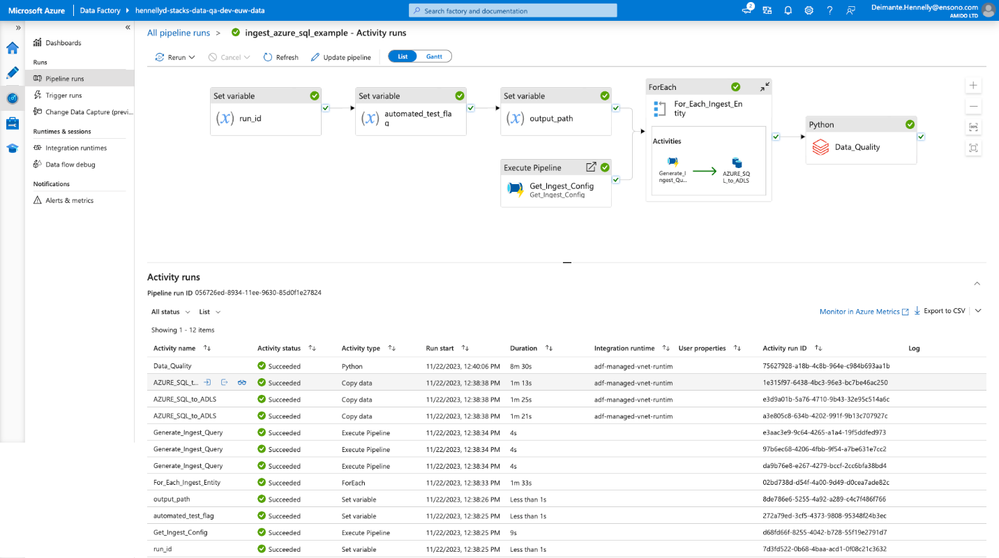View details eyeglasses icon for AZURE_SQL row
The image size is (999, 558).
click(242, 383)
